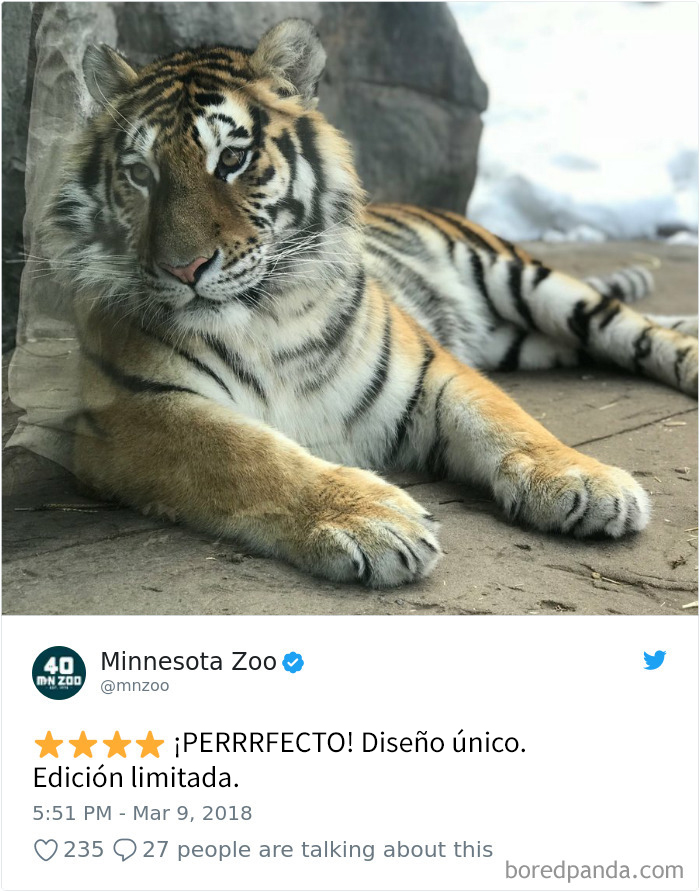Open '27 people are talking about this'

click(318, 850)
